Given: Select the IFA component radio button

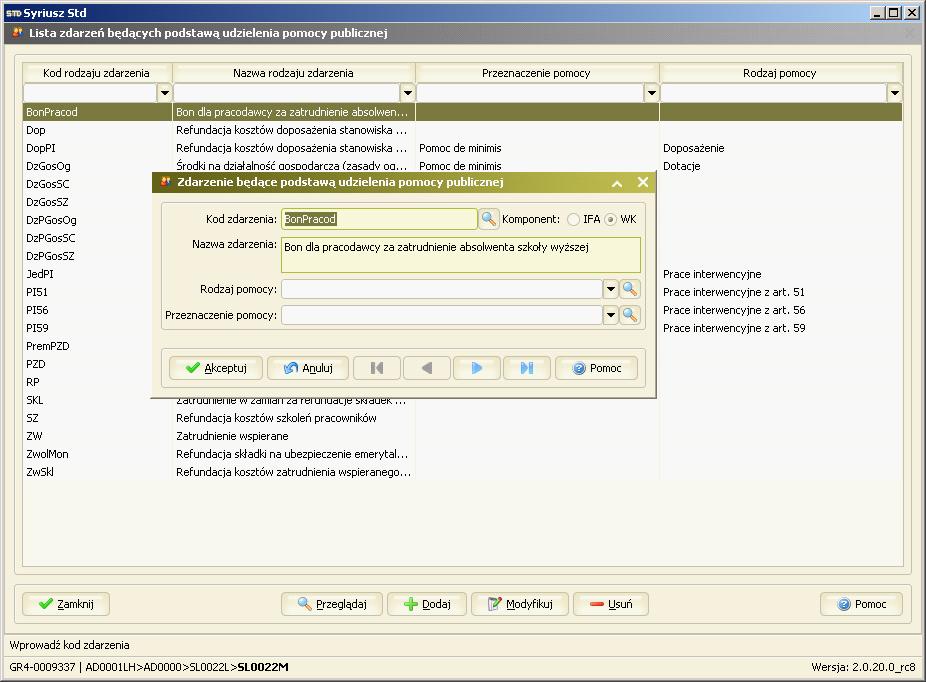Looking at the screenshot, I should pos(573,220).
